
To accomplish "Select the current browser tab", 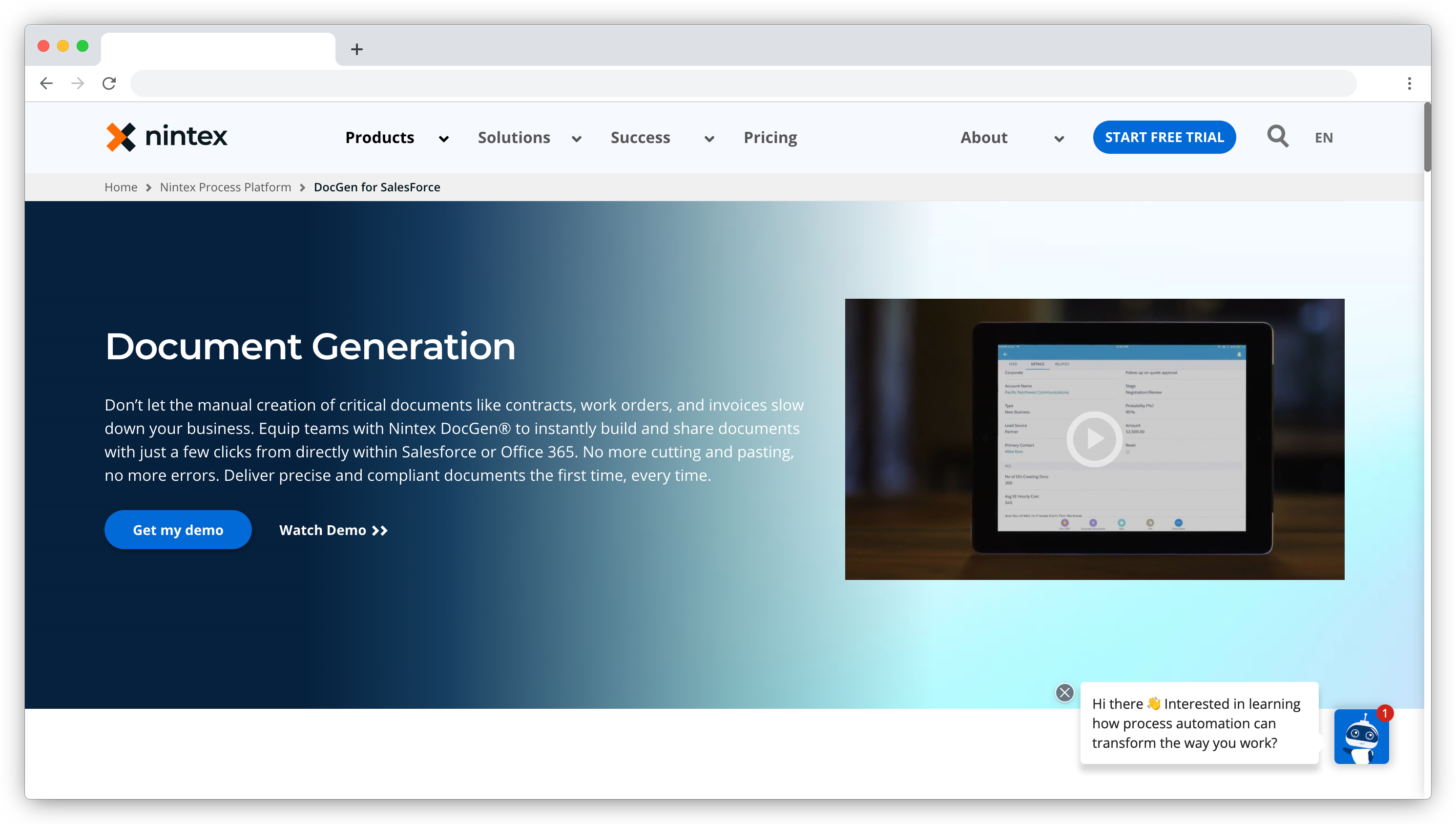I will 218,49.
